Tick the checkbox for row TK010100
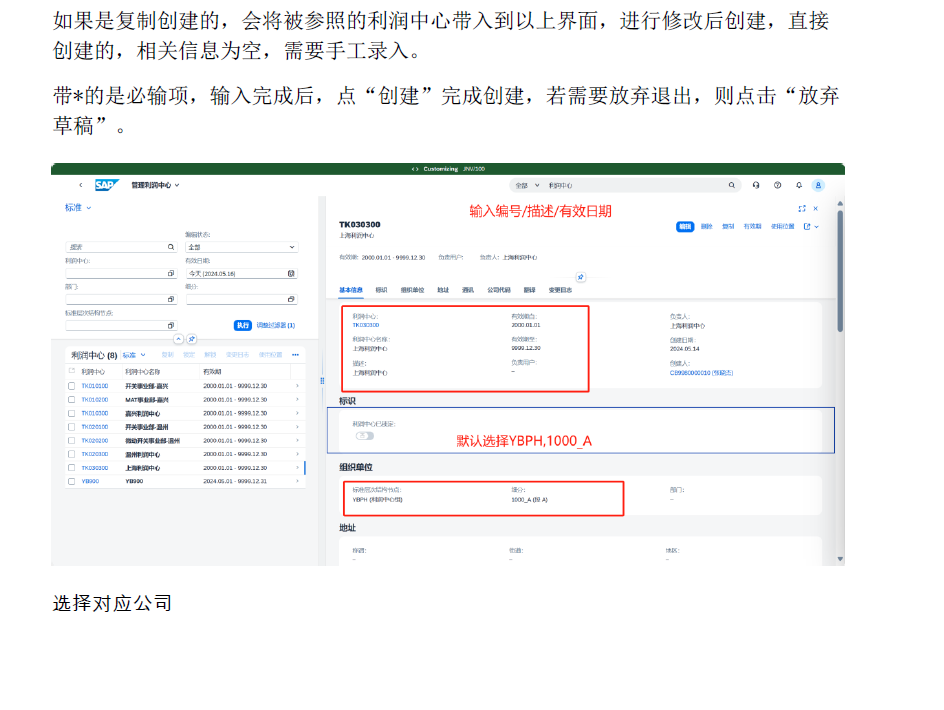This screenshot has height=710, width=944. tap(71, 385)
